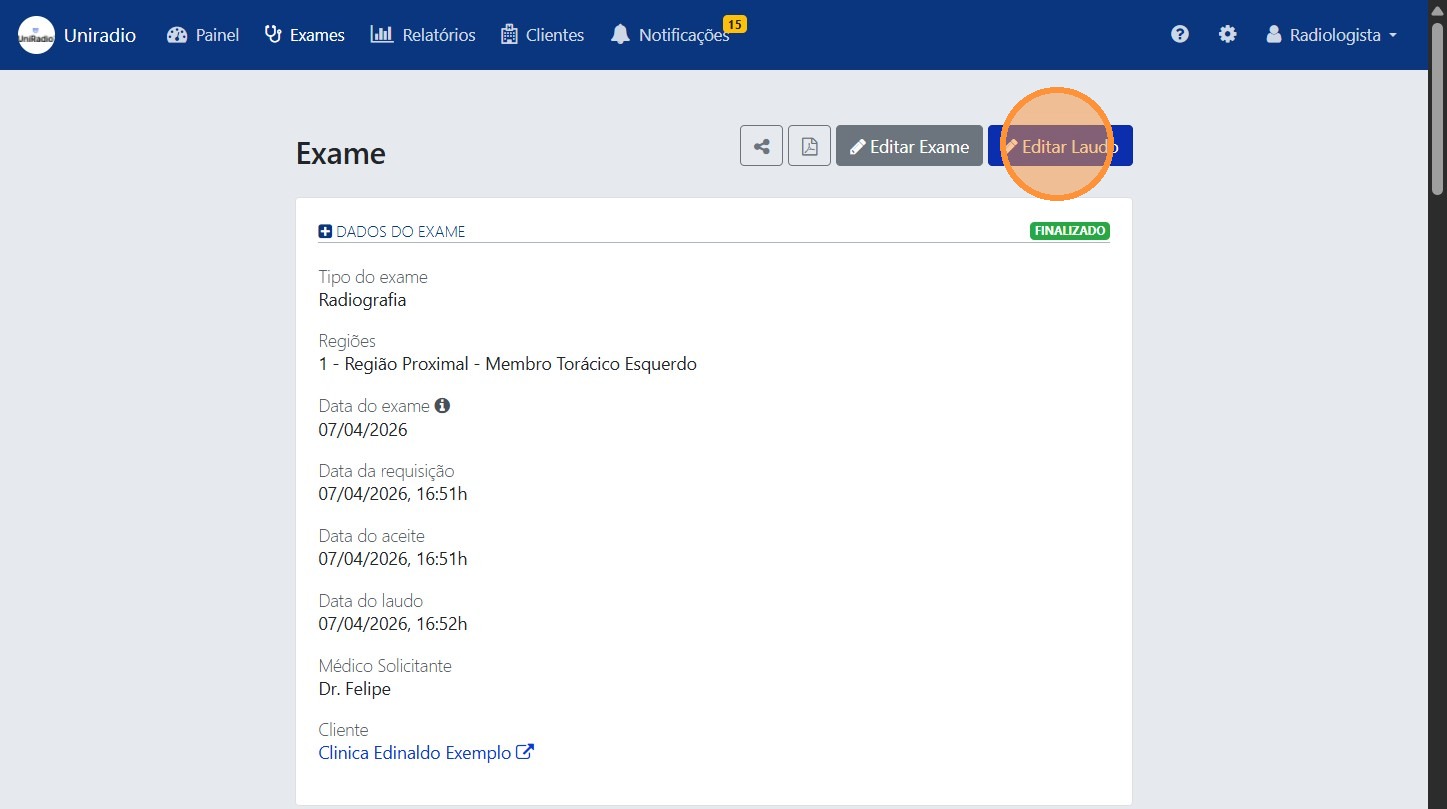1447x809 pixels.
Task: Click info icon beside Data do exame
Action: pos(442,406)
